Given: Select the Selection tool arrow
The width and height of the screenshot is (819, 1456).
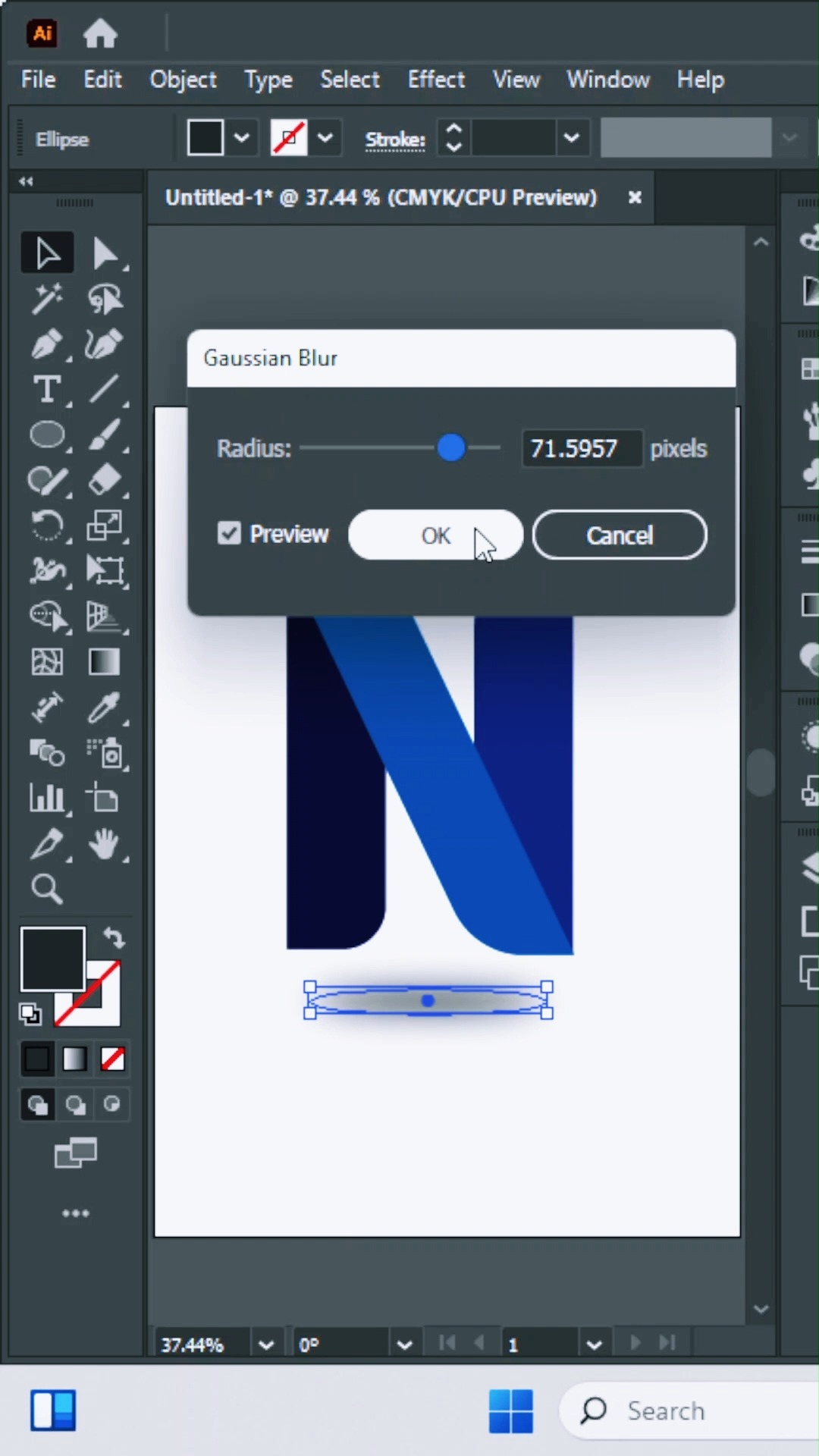Looking at the screenshot, I should [x=47, y=253].
